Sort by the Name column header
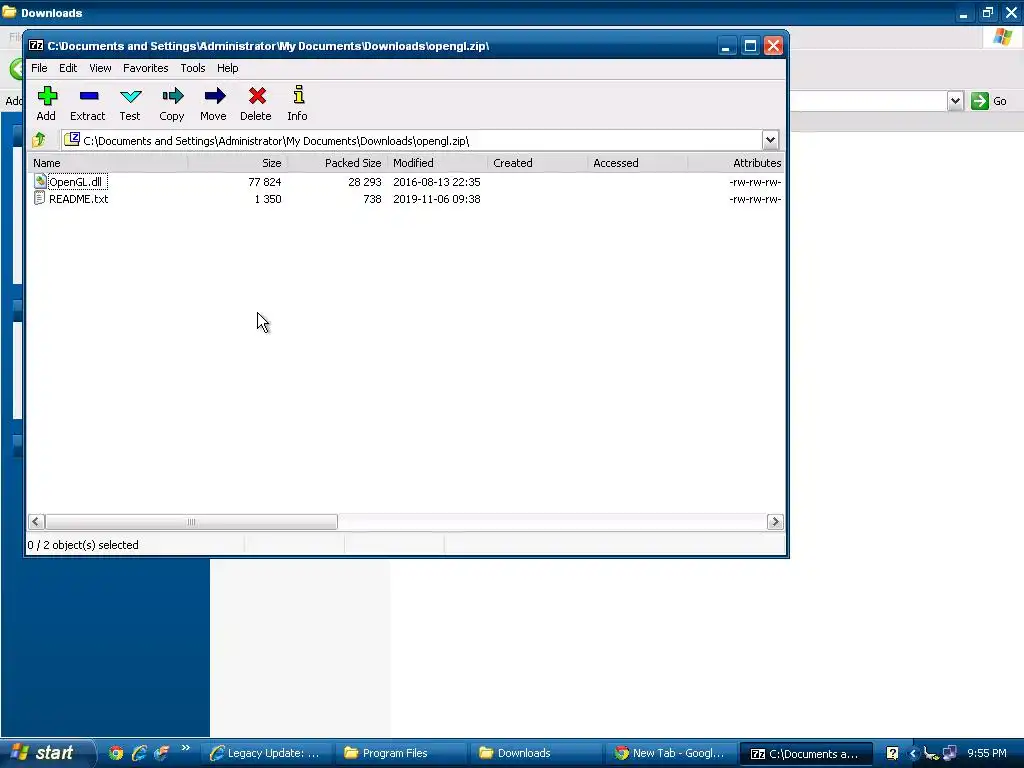1024x768 pixels. [108, 163]
